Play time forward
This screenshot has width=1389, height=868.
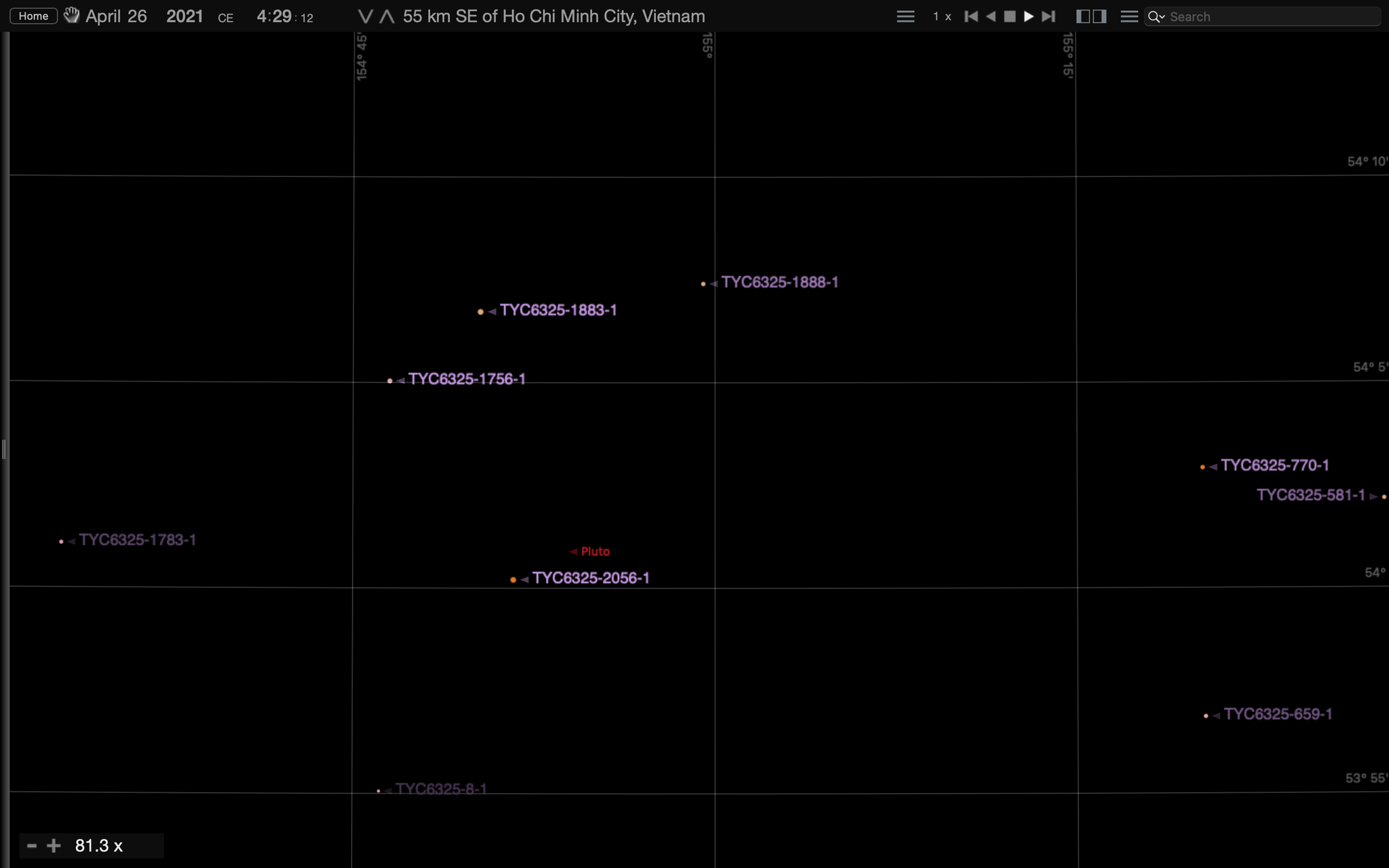1029,16
